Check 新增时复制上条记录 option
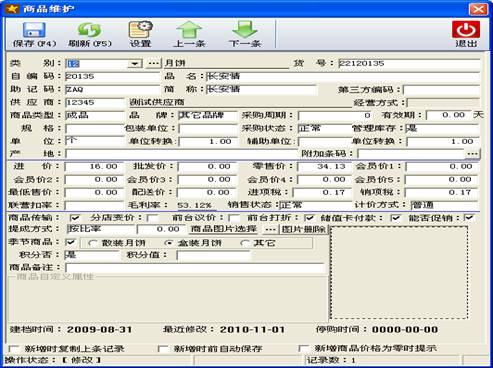The image size is (493, 368). [14, 349]
